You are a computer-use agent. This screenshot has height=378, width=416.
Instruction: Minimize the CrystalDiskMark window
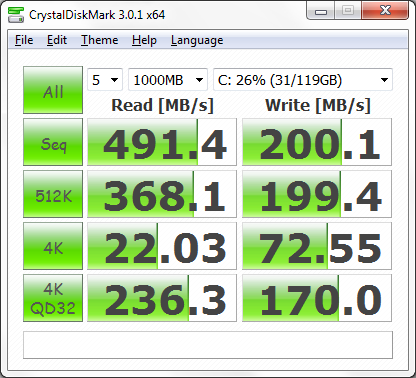coord(320,11)
